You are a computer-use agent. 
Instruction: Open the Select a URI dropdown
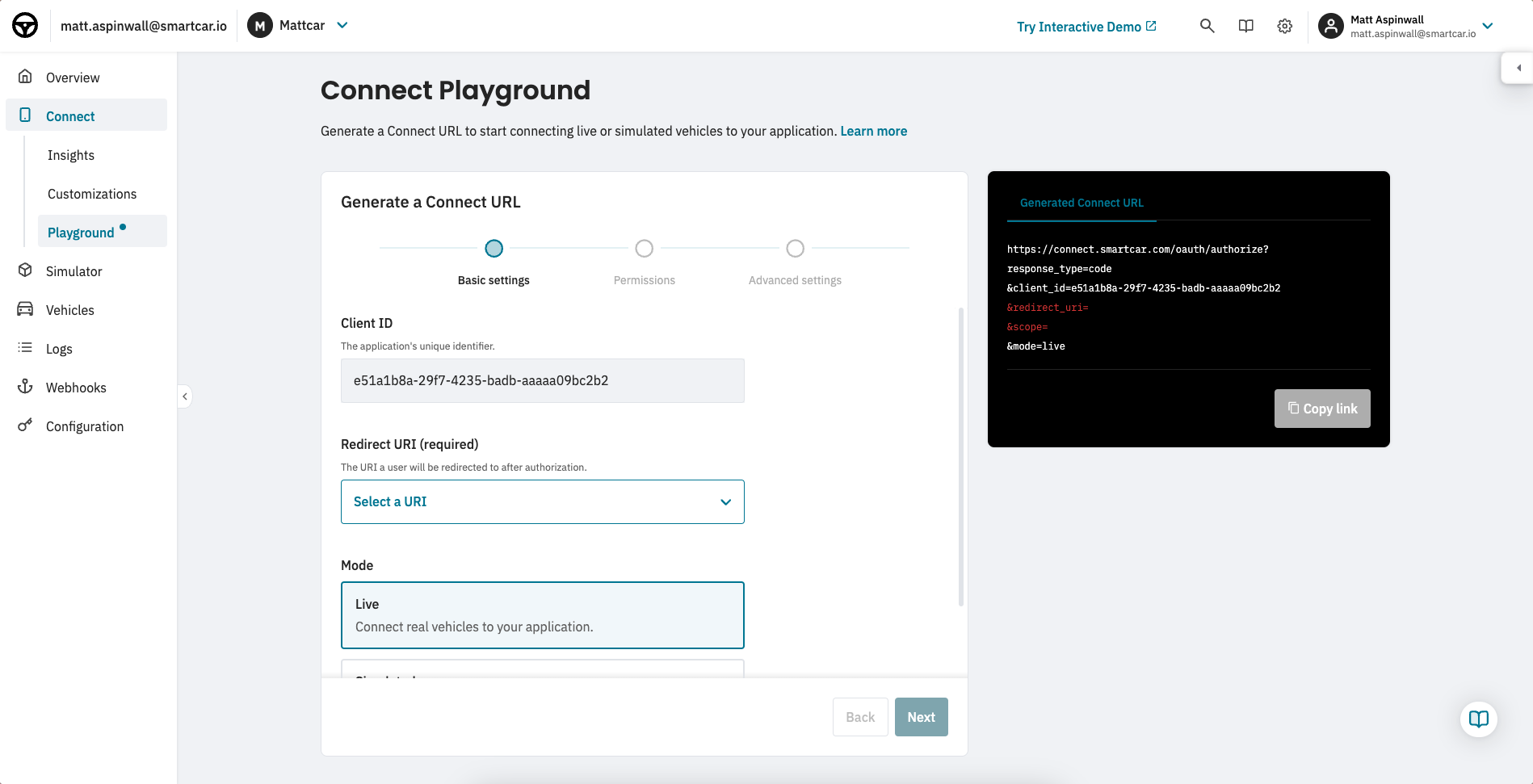543,502
